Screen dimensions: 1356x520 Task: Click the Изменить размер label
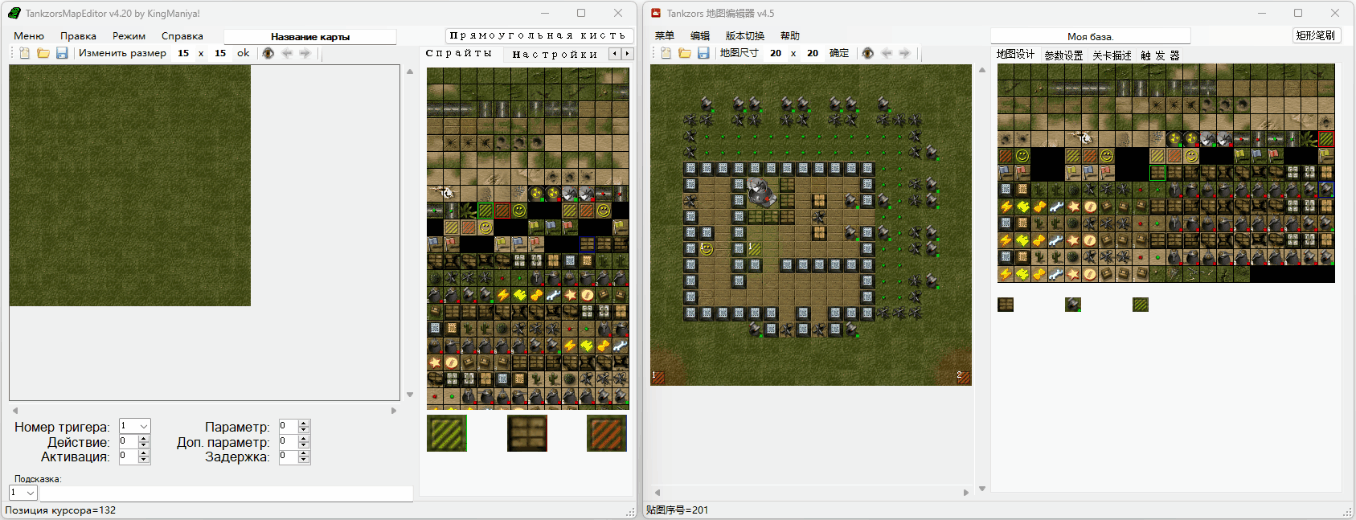tap(122, 53)
